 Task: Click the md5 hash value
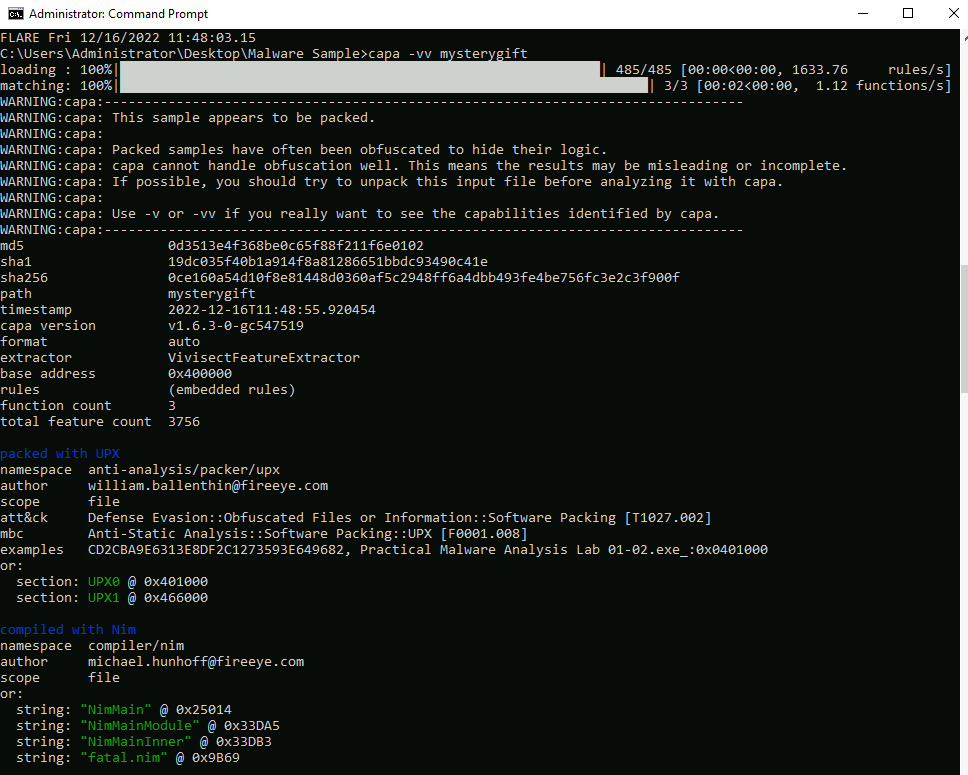point(296,246)
